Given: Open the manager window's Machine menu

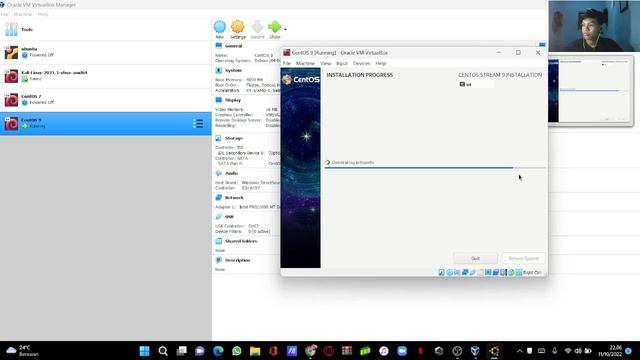Looking at the screenshot, I should click(22, 14).
